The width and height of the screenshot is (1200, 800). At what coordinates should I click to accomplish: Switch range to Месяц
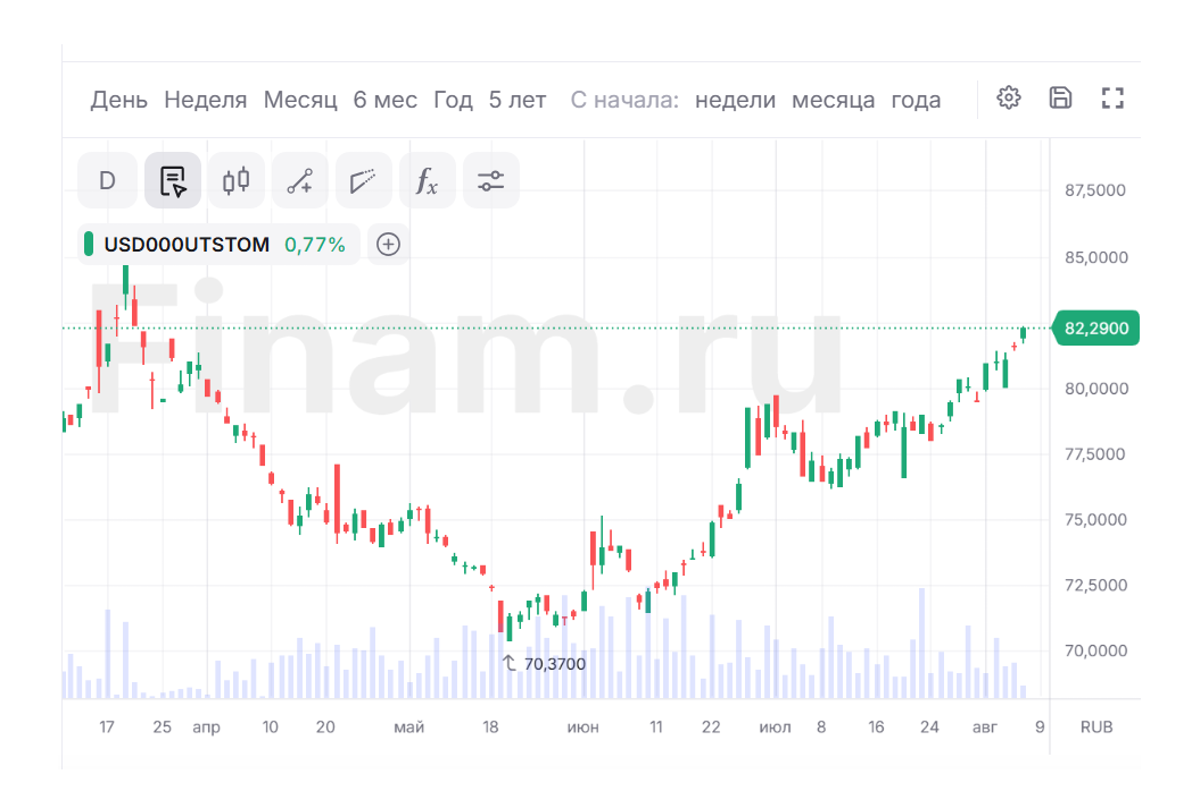tap(300, 100)
